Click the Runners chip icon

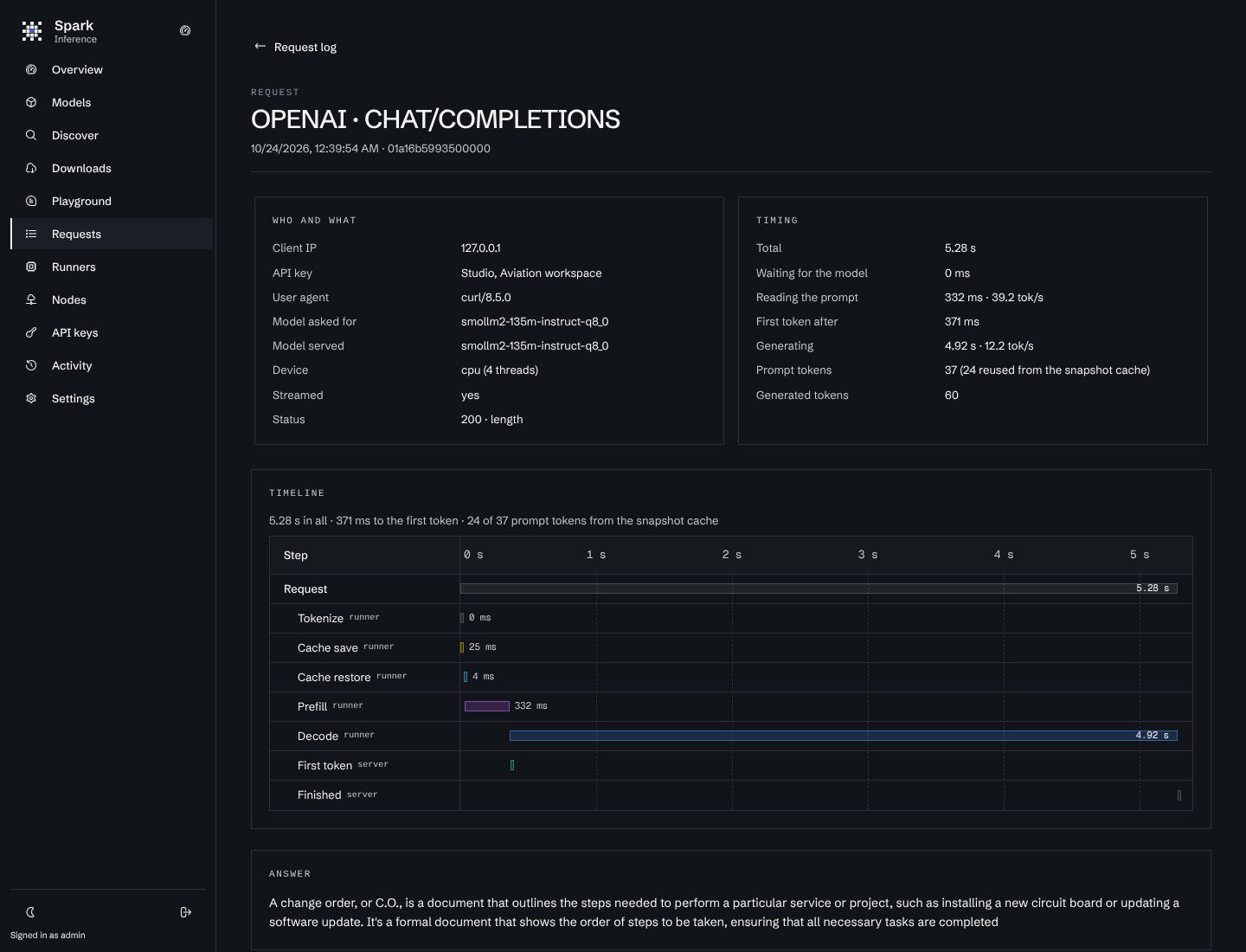pos(31,267)
